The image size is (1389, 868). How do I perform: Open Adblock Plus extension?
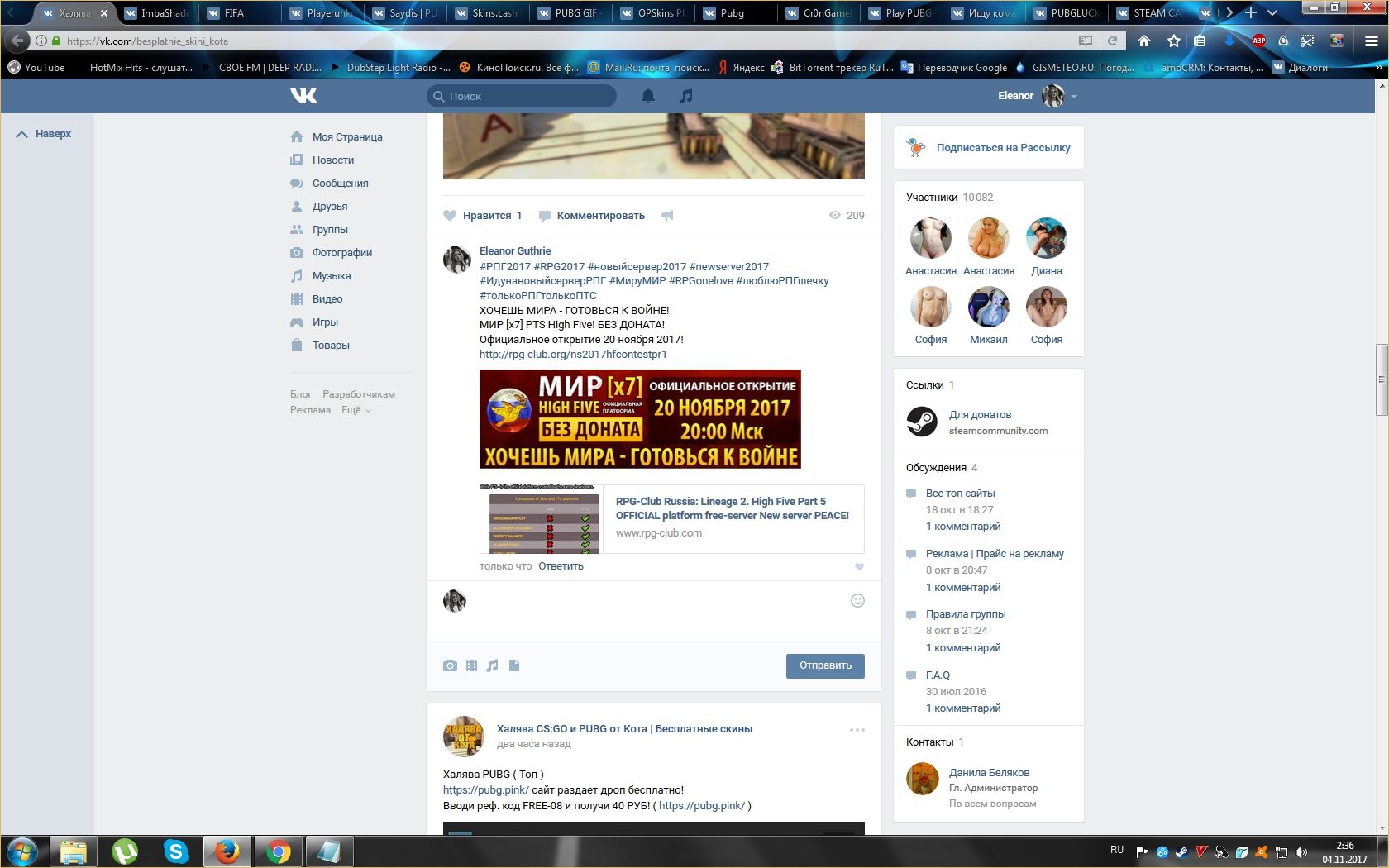coord(1259,41)
